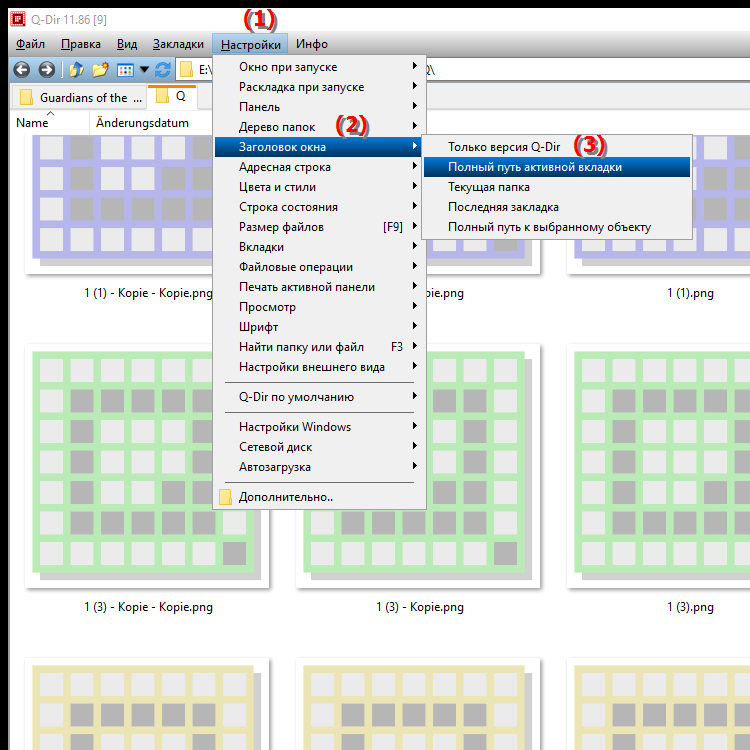Click file name 1 (1) - Kopie - Kopie.png
The image size is (750, 750).
(x=148, y=293)
